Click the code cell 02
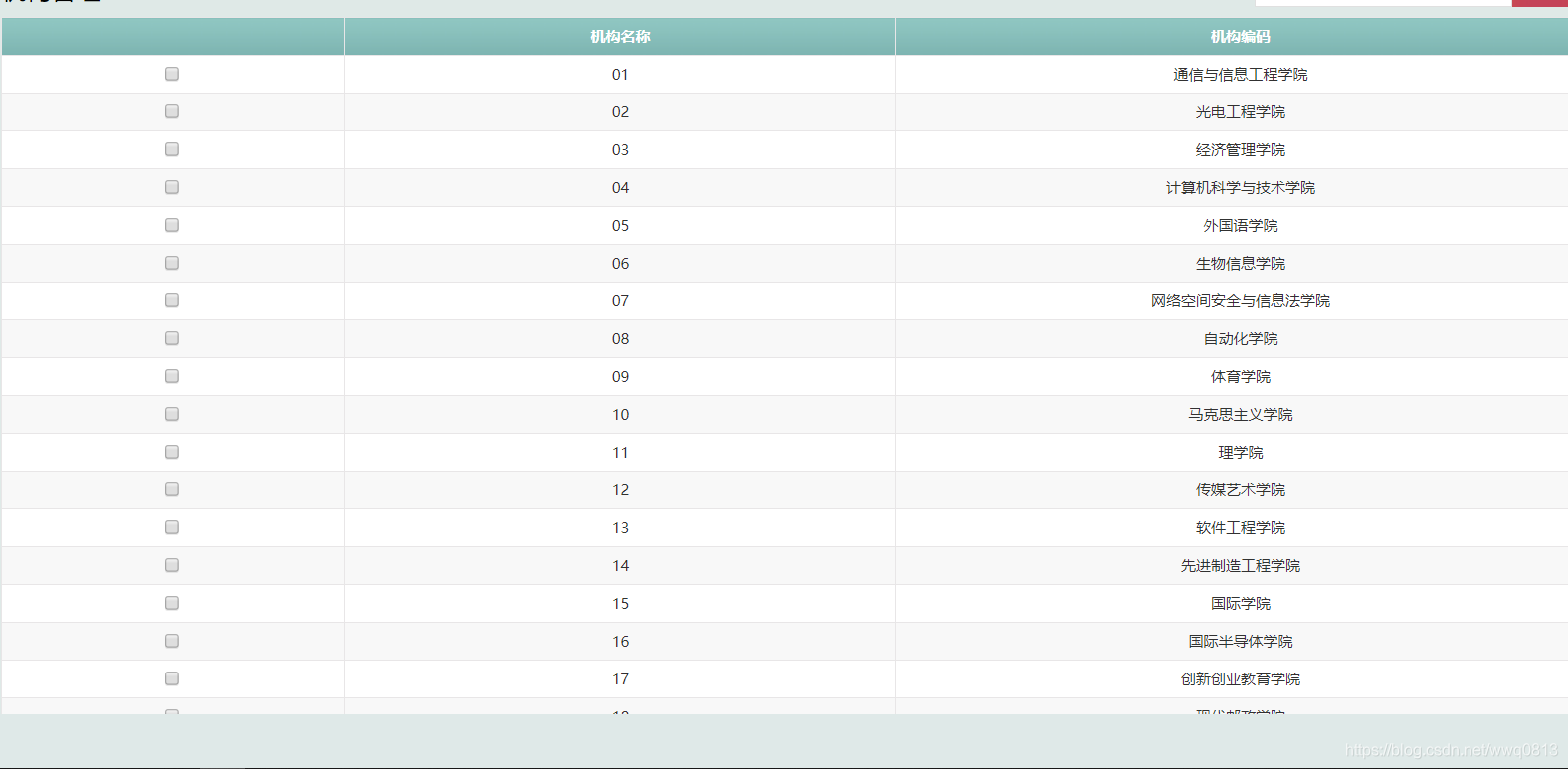 pyautogui.click(x=620, y=112)
